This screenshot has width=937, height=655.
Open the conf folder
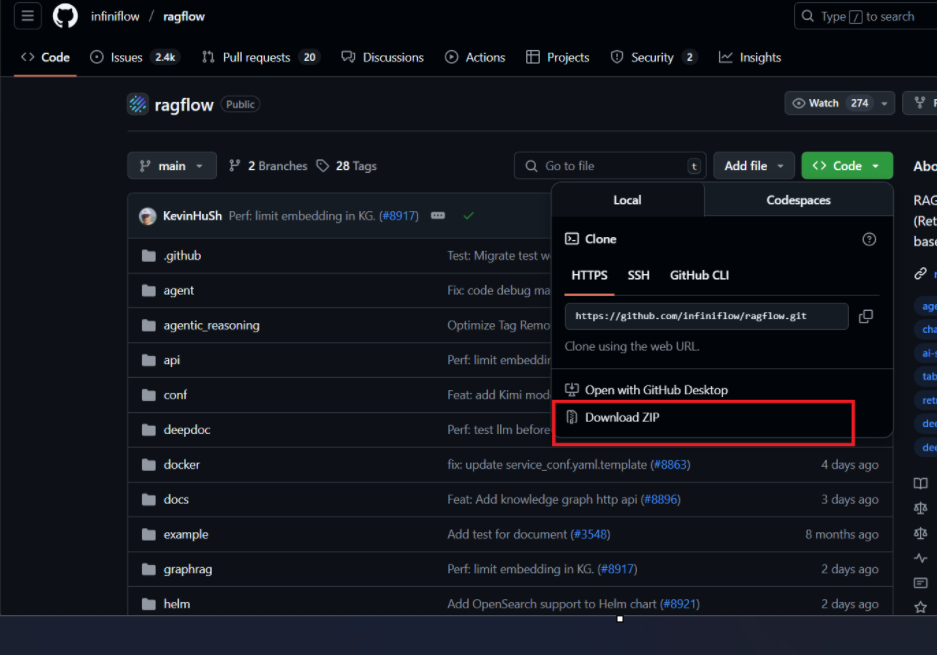pos(175,395)
